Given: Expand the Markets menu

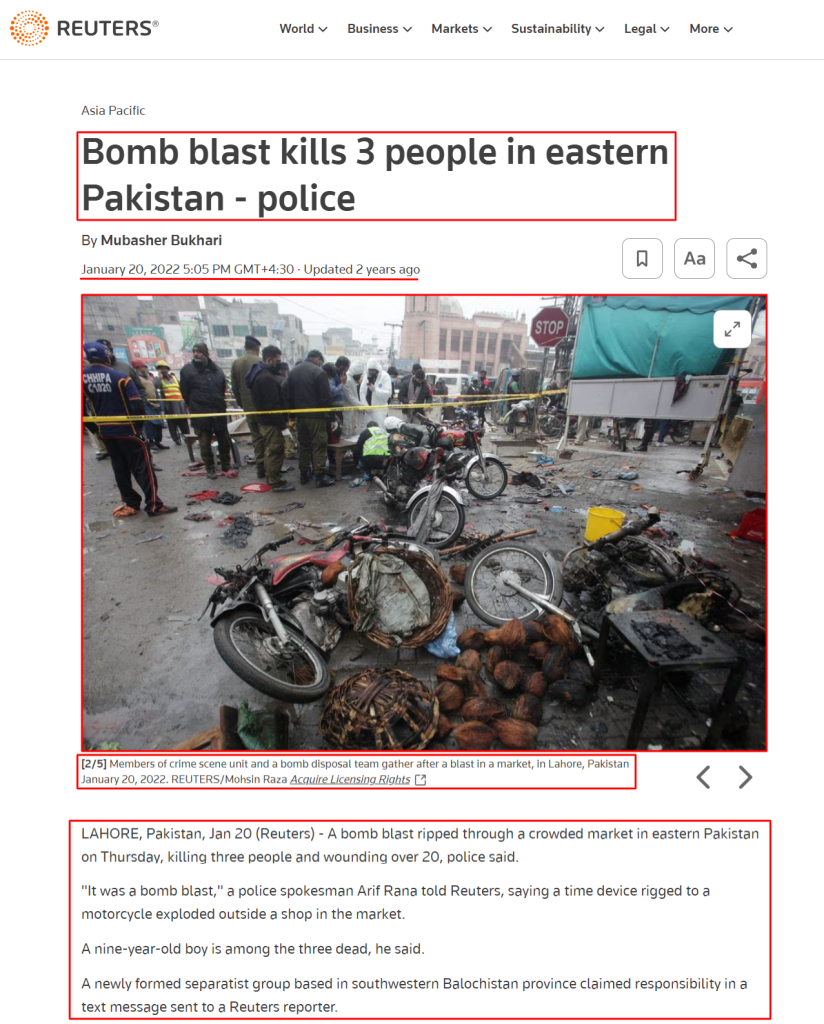Looking at the screenshot, I should coord(461,29).
